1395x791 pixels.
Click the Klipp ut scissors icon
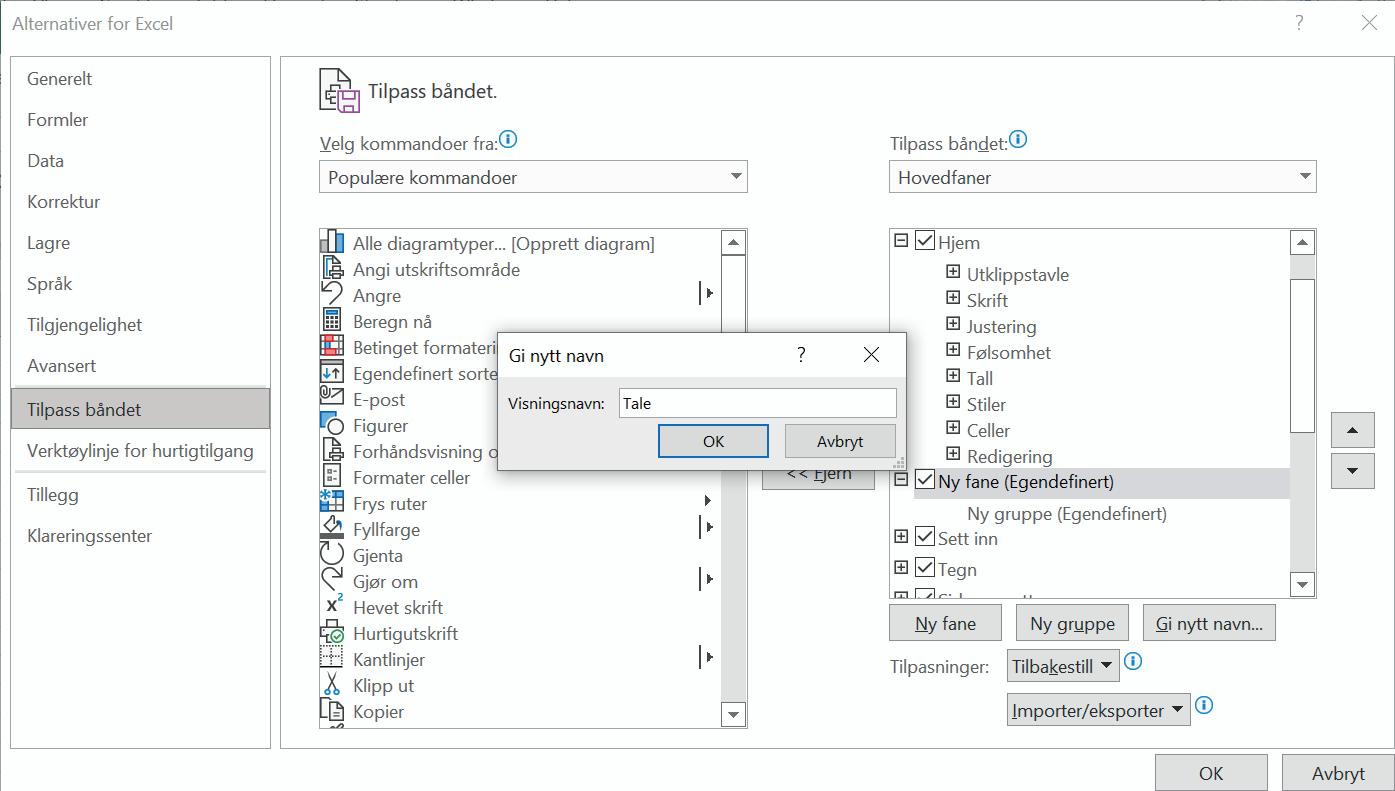(x=332, y=685)
